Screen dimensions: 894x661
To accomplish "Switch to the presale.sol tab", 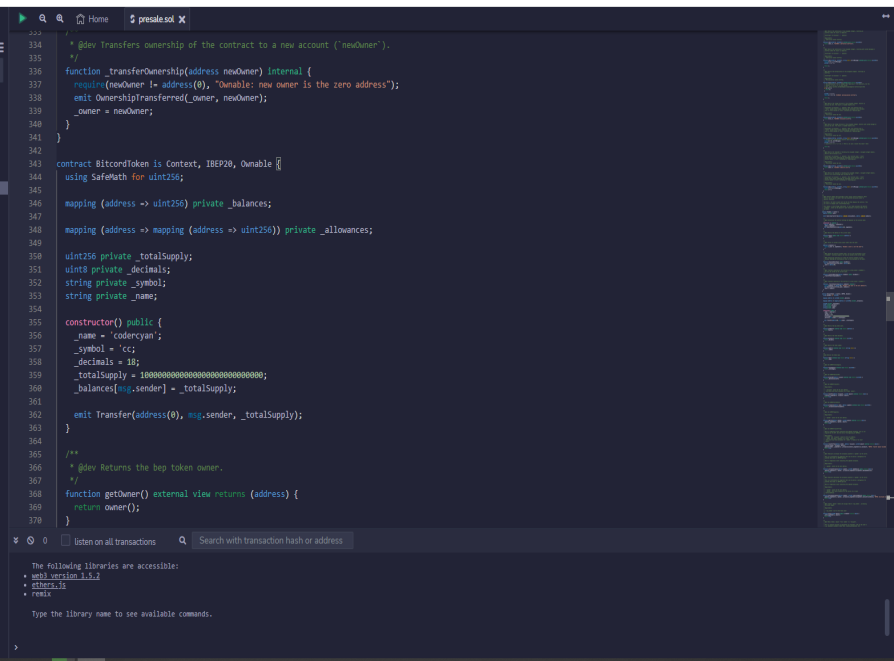I will pyautogui.click(x=157, y=19).
